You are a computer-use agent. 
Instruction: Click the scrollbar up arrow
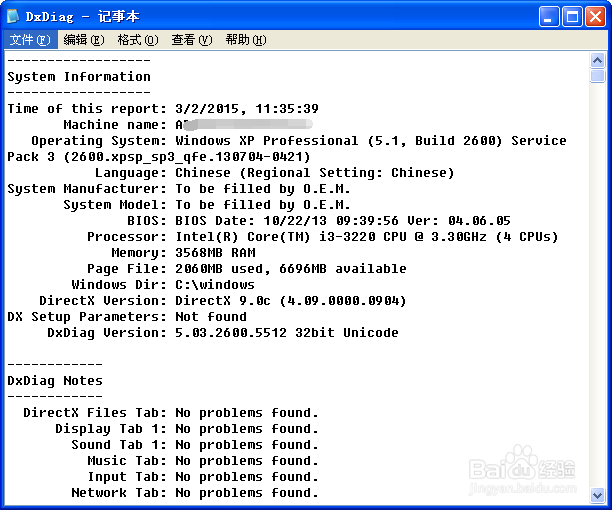click(x=598, y=60)
